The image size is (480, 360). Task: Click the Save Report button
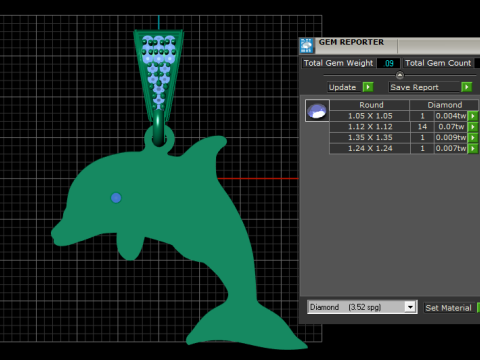(x=424, y=87)
